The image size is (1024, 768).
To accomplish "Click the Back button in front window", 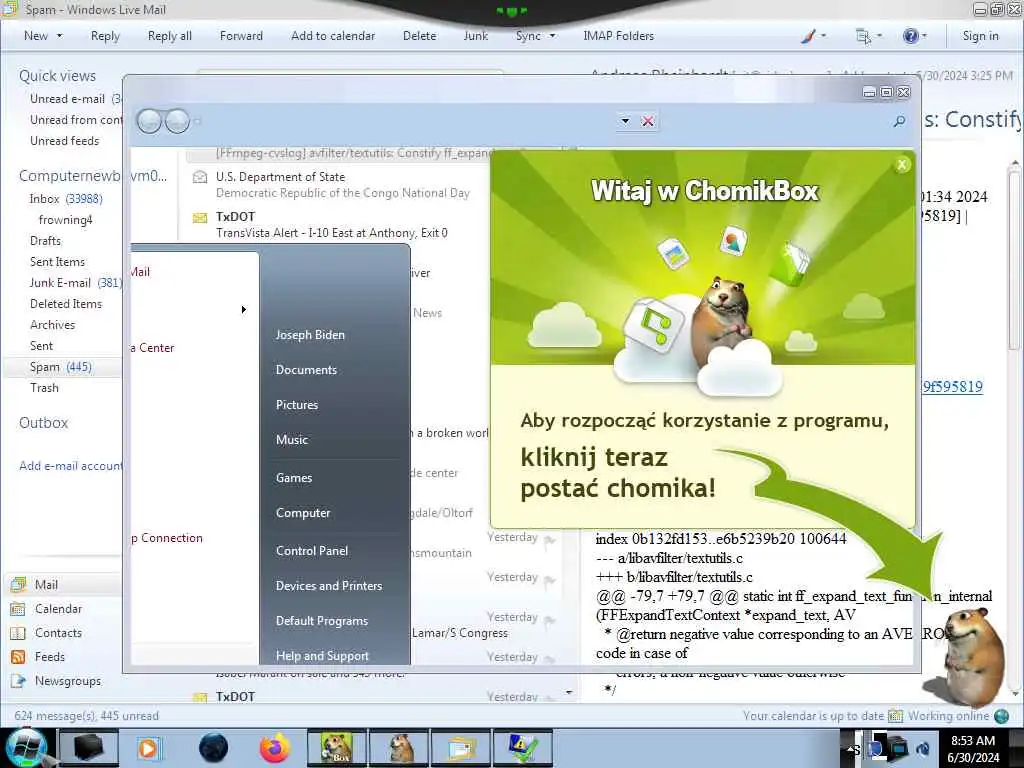I will click(150, 121).
